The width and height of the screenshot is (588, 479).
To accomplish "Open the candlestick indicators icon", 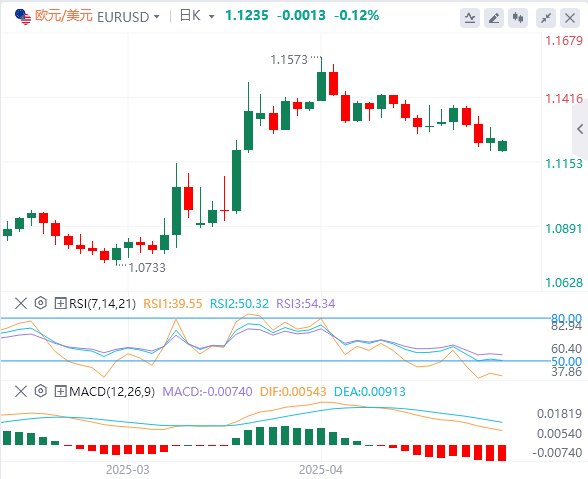I will (x=518, y=18).
